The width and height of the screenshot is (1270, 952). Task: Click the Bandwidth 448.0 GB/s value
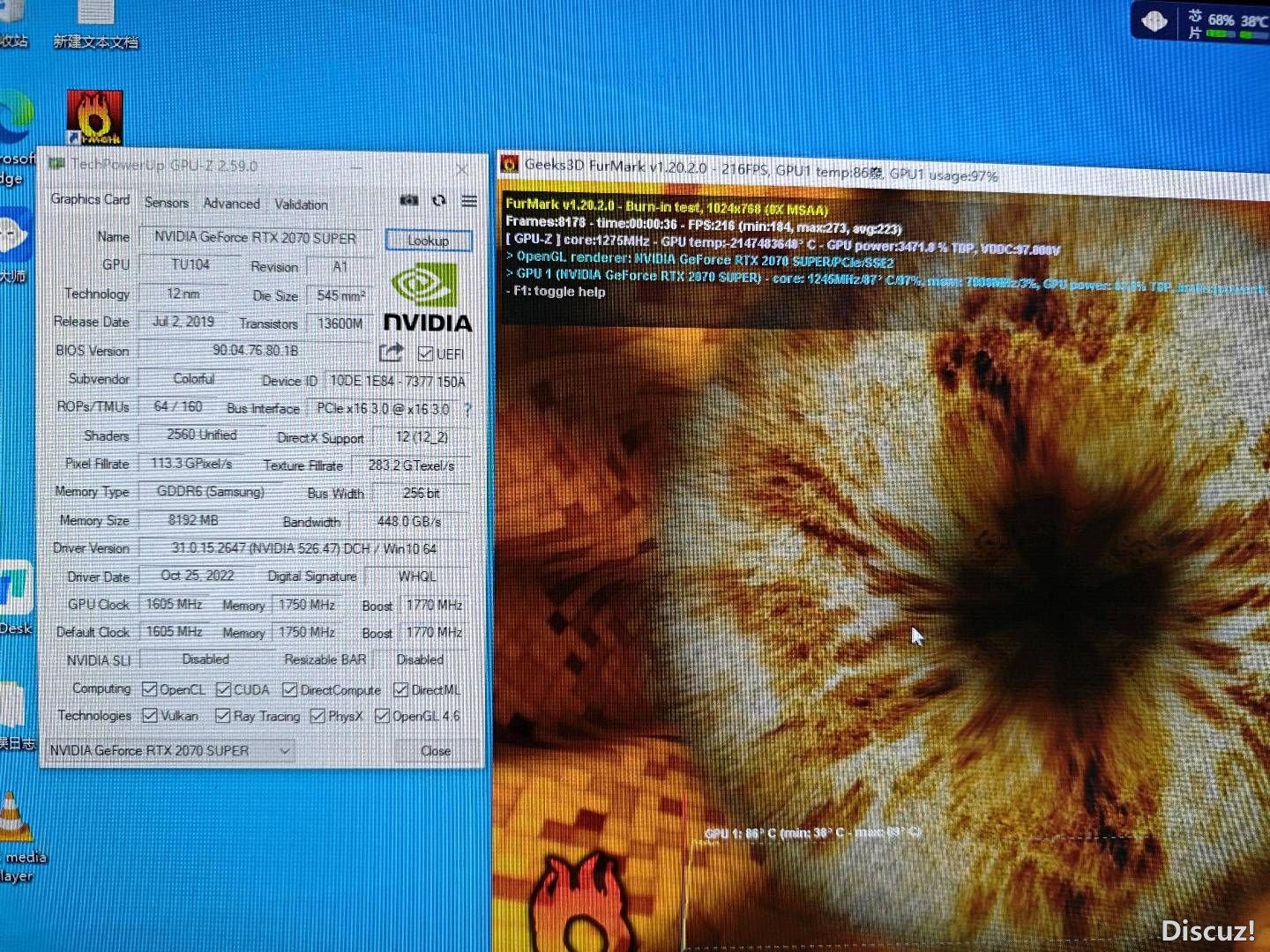click(409, 522)
